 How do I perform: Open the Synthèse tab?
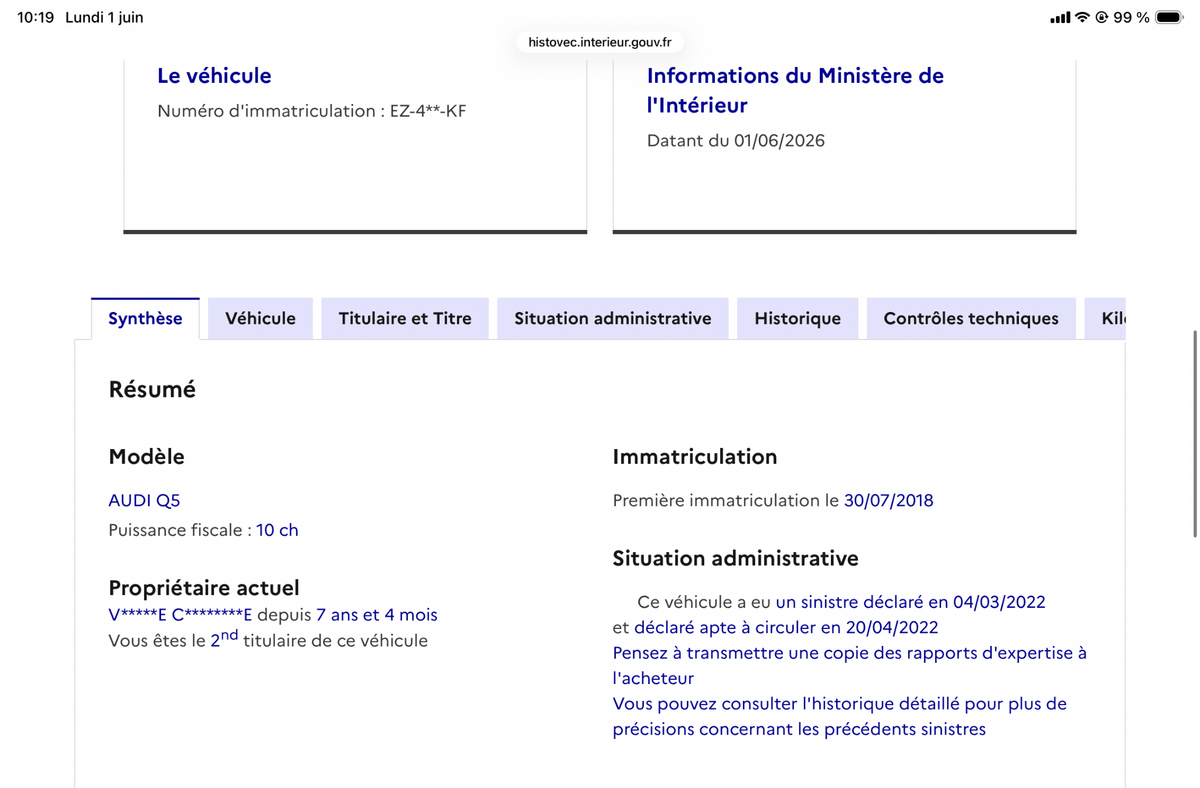click(x=145, y=319)
